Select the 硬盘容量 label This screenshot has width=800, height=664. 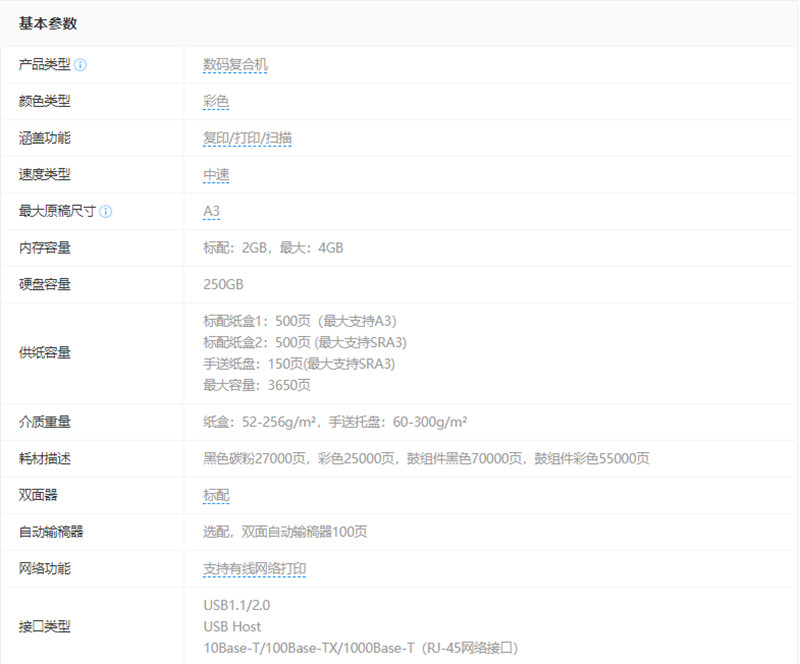click(x=44, y=284)
